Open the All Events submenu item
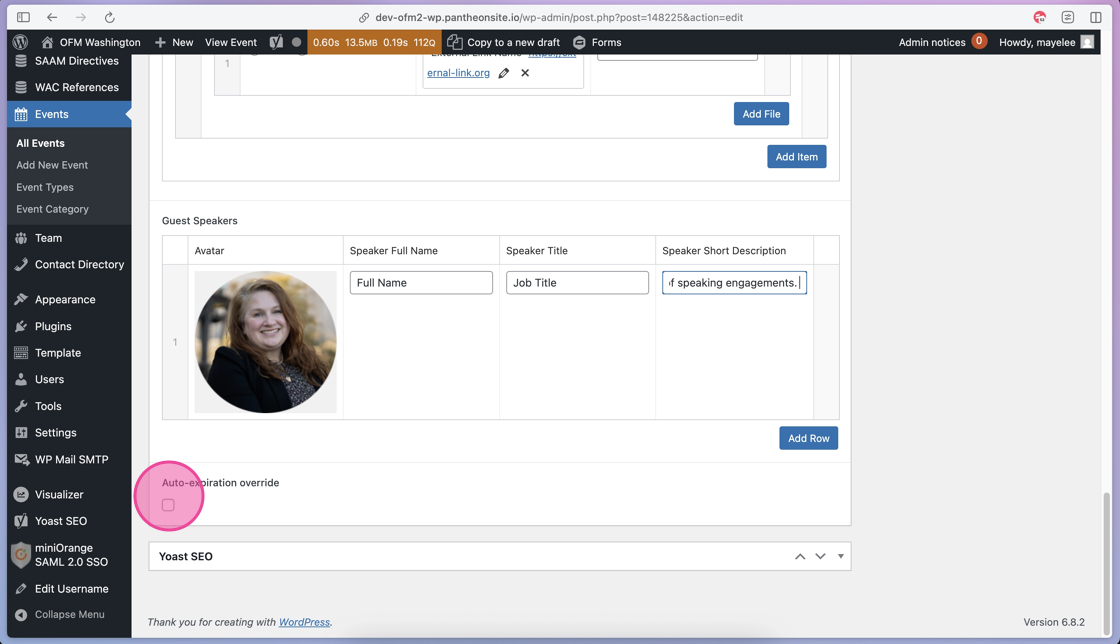The width and height of the screenshot is (1120, 644). [41, 143]
